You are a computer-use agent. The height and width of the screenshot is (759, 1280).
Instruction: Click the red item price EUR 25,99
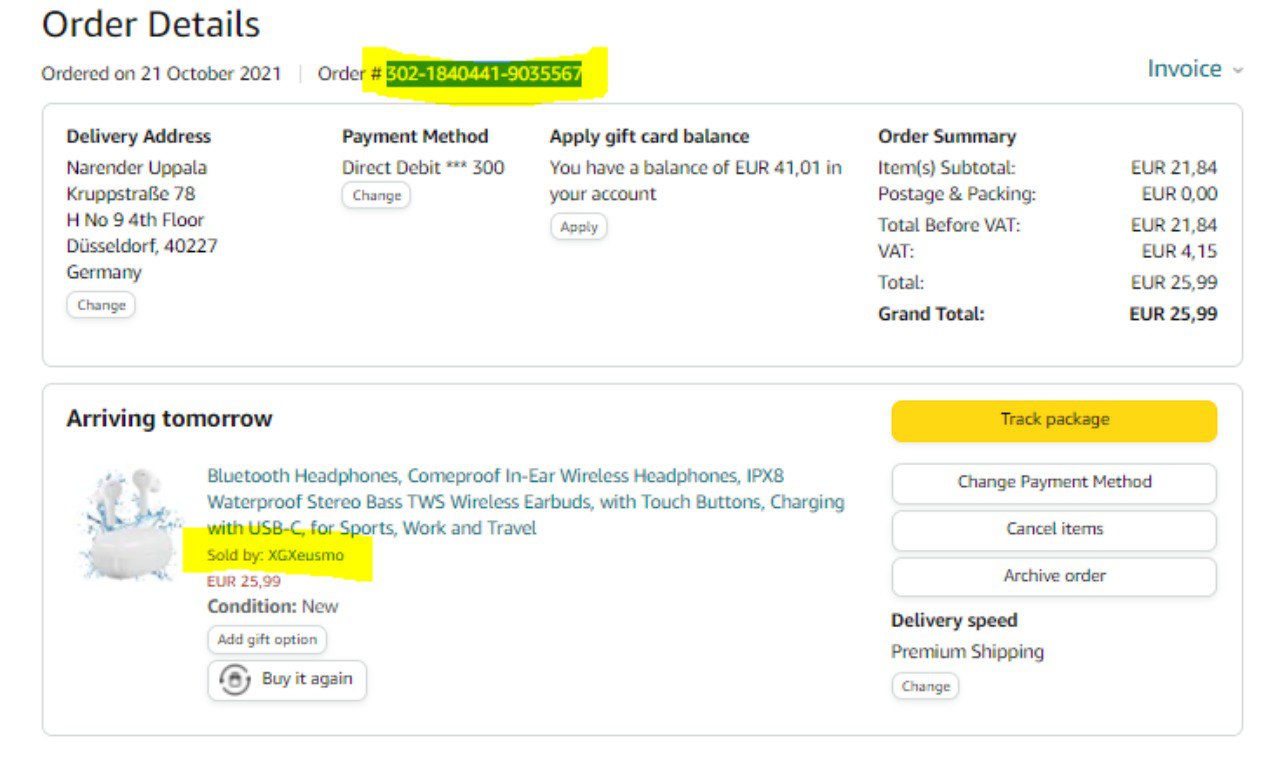[x=244, y=581]
